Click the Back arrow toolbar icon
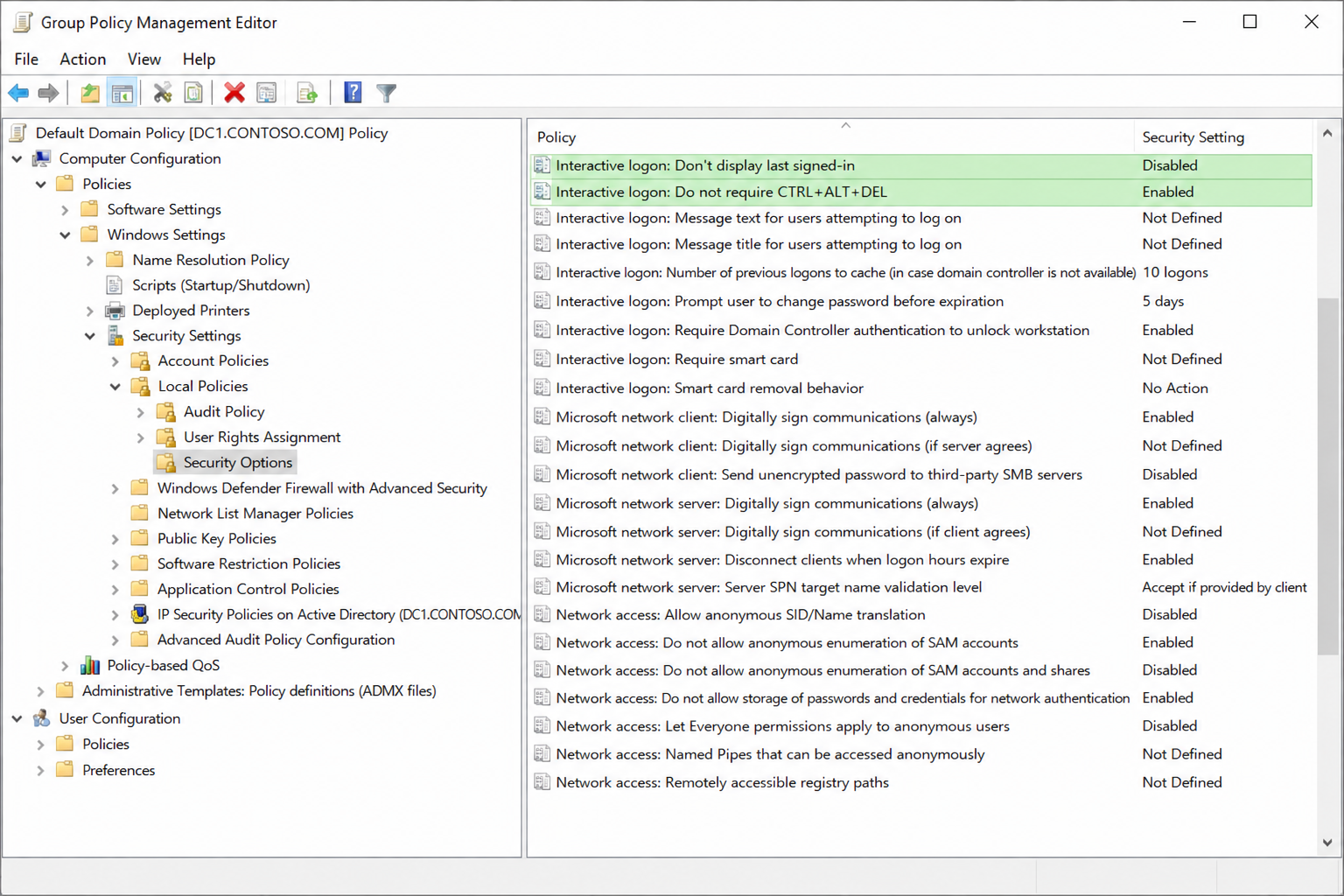The width and height of the screenshot is (1344, 896). point(18,93)
